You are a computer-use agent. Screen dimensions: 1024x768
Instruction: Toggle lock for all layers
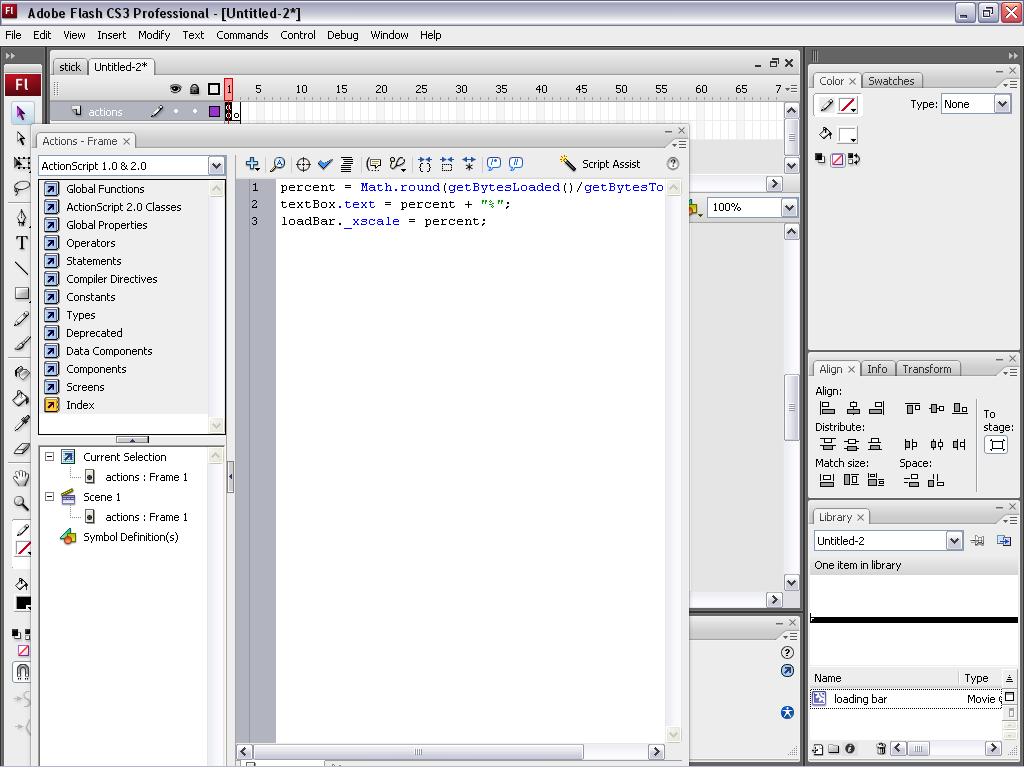click(x=194, y=89)
